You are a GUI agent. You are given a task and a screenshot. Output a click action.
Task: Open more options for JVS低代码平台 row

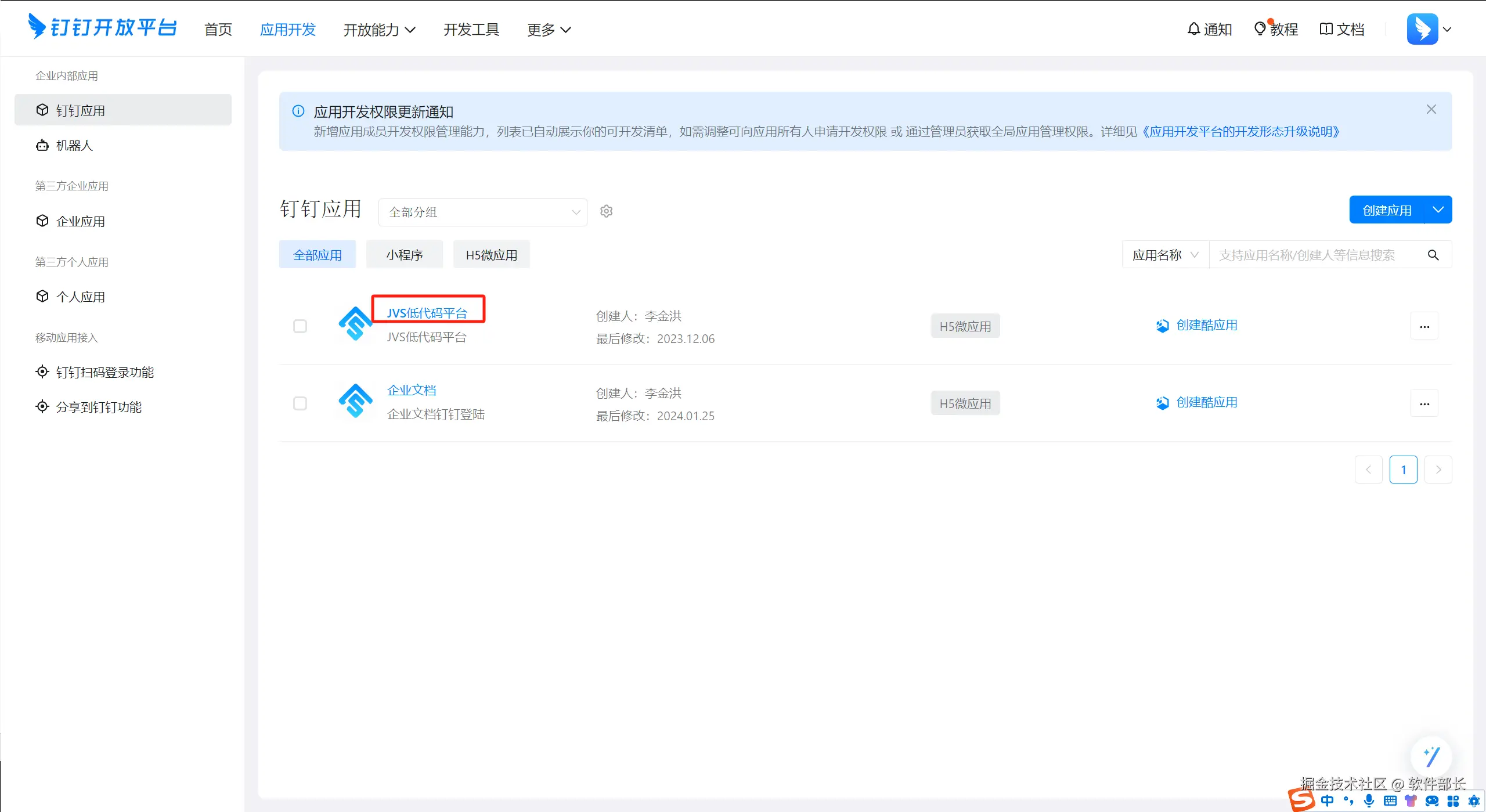click(x=1424, y=326)
